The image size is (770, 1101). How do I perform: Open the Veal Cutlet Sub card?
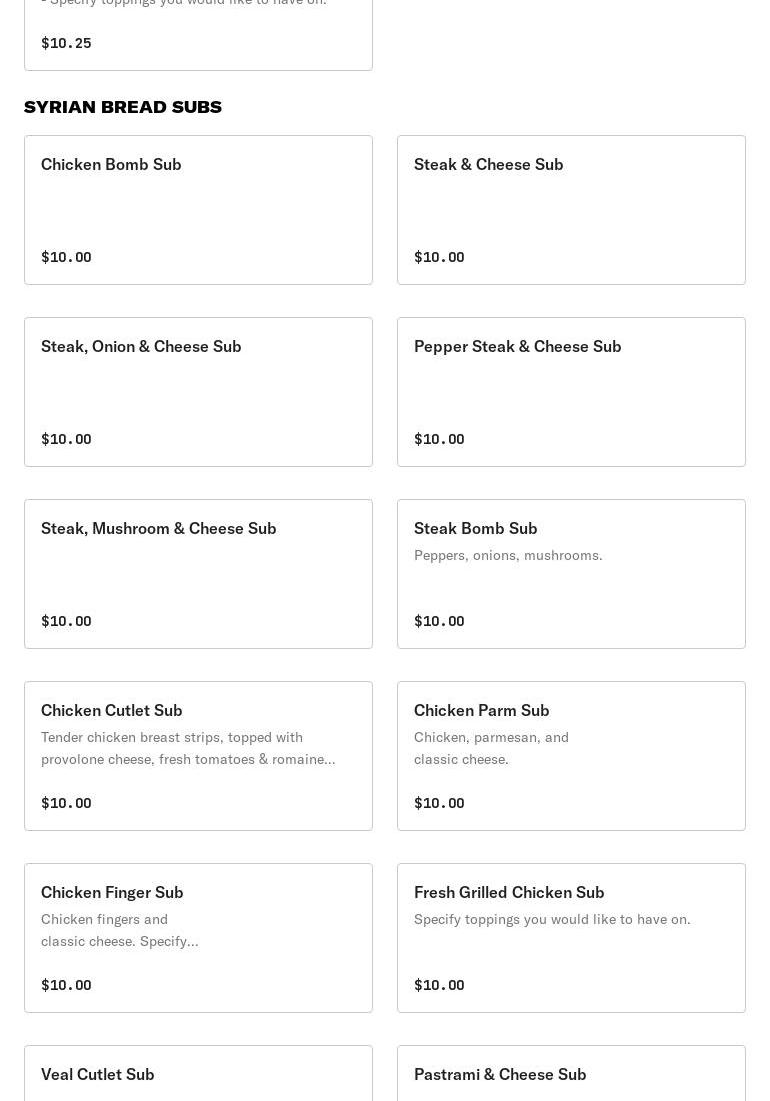[x=198, y=1073]
